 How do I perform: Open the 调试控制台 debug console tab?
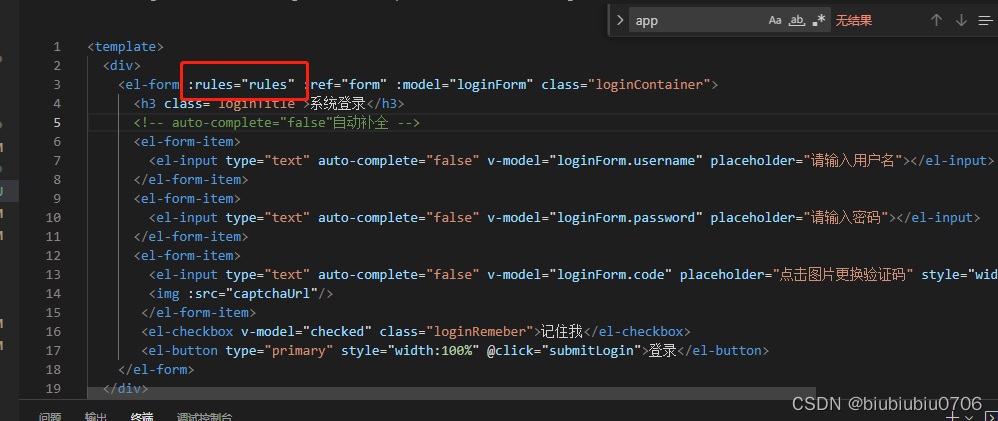click(x=204, y=416)
